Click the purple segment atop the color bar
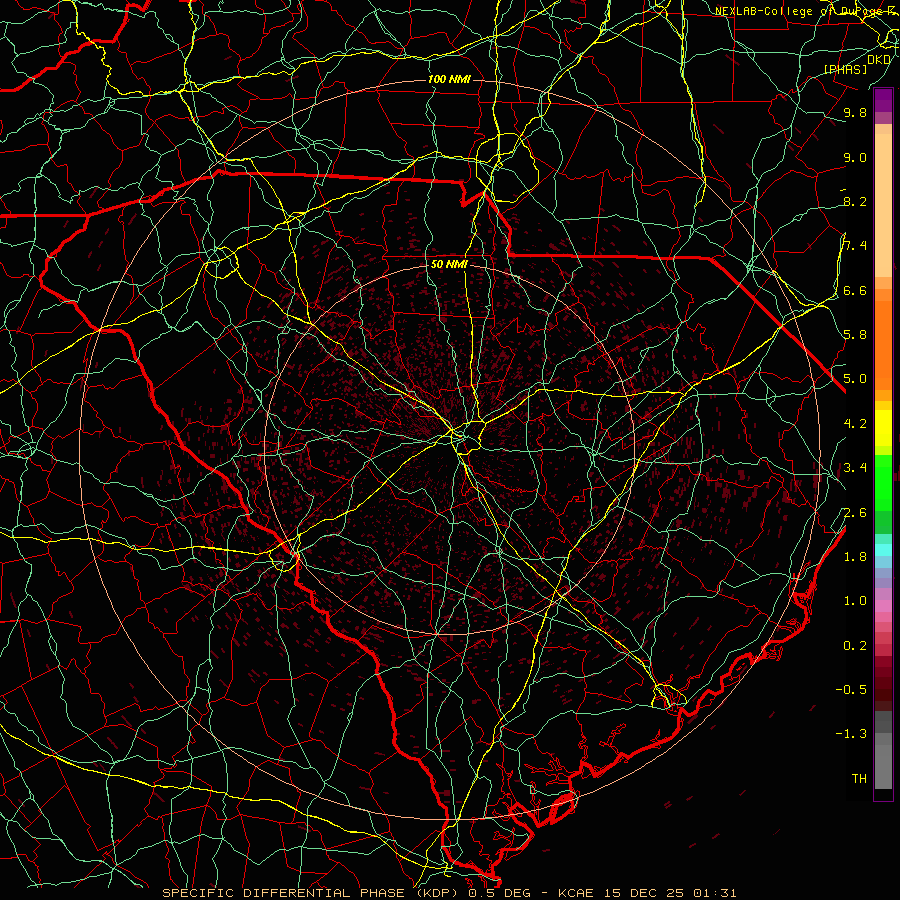The width and height of the screenshot is (900, 900). click(x=883, y=101)
